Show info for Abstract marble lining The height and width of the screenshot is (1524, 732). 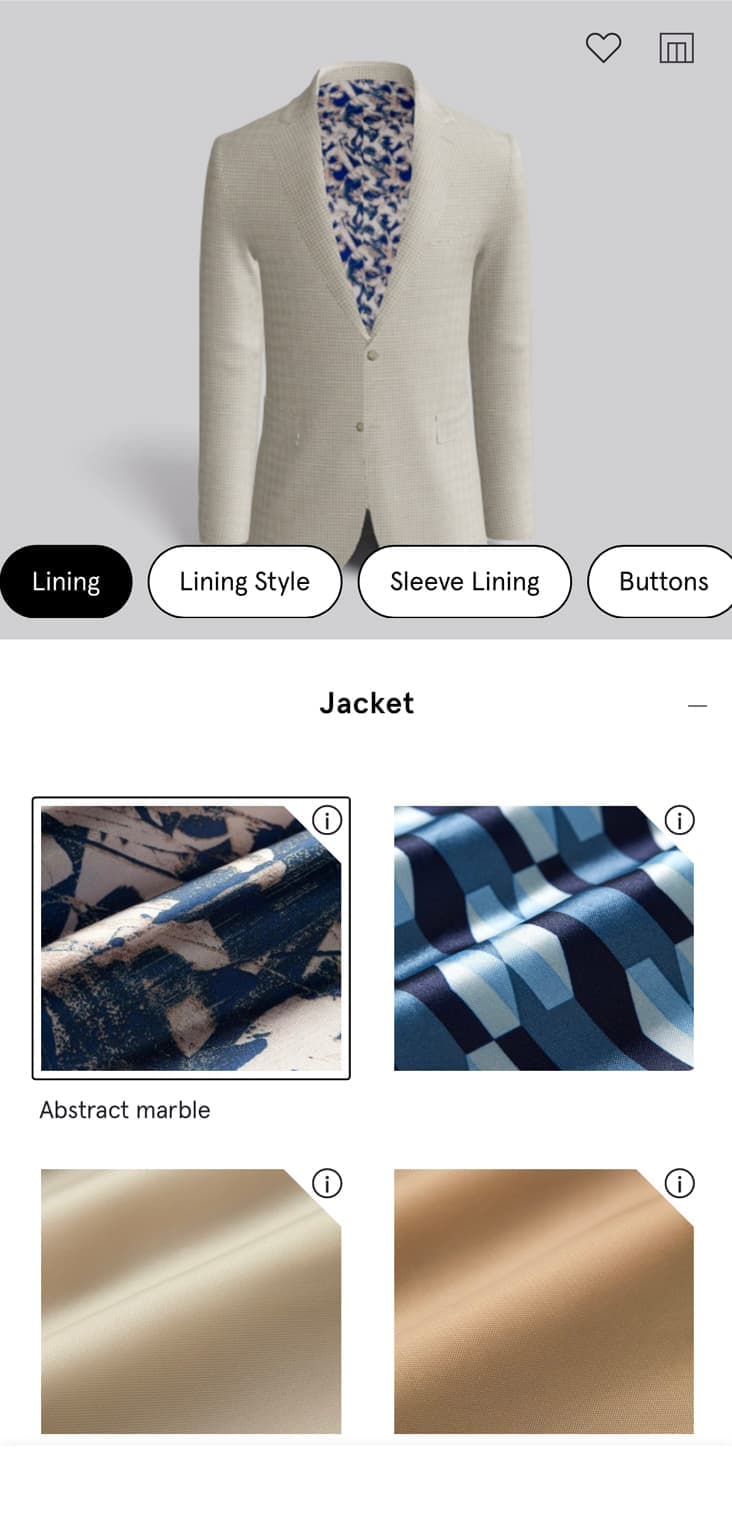327,820
